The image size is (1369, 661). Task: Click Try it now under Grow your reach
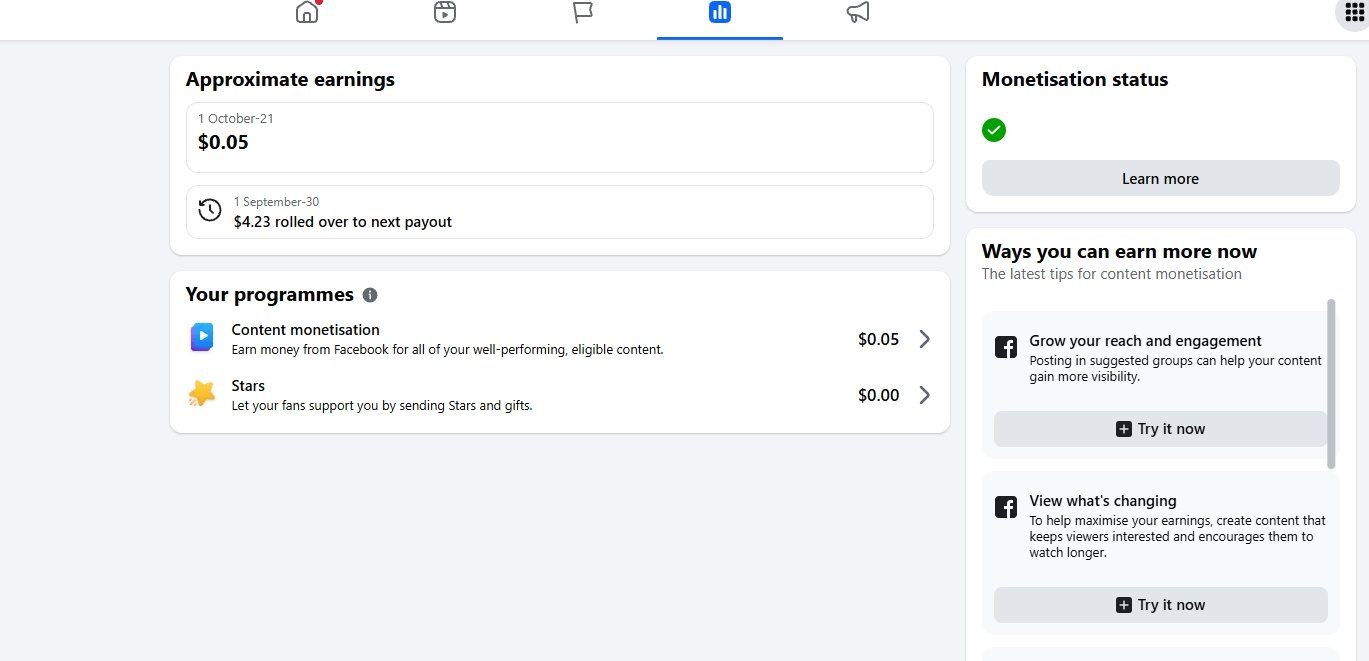click(1160, 428)
